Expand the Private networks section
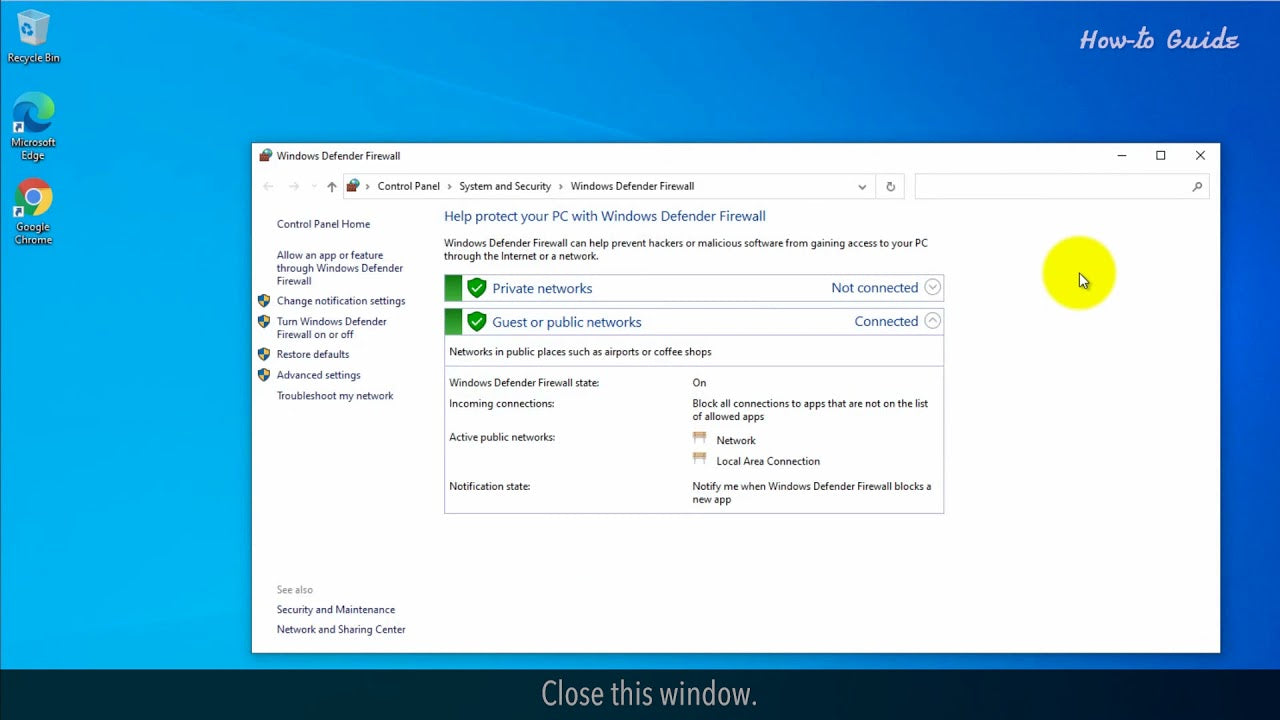The image size is (1280, 720). click(932, 288)
